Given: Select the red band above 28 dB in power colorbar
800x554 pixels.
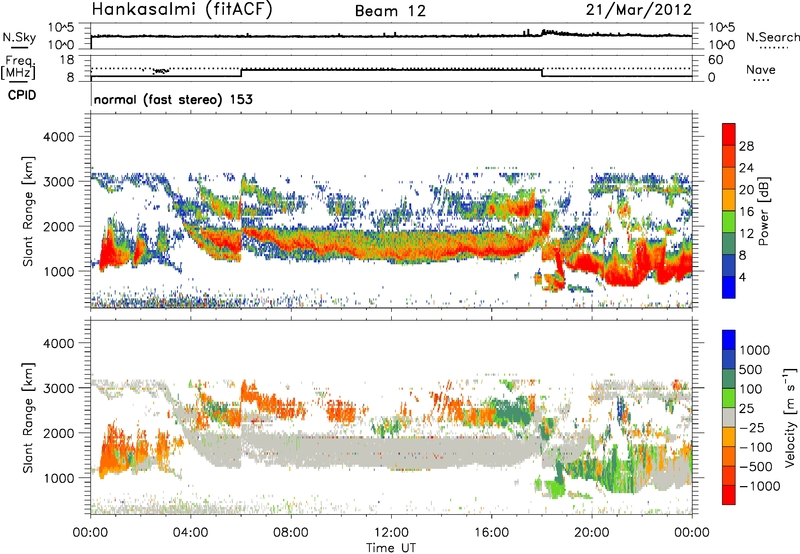Looking at the screenshot, I should pyautogui.click(x=729, y=135).
